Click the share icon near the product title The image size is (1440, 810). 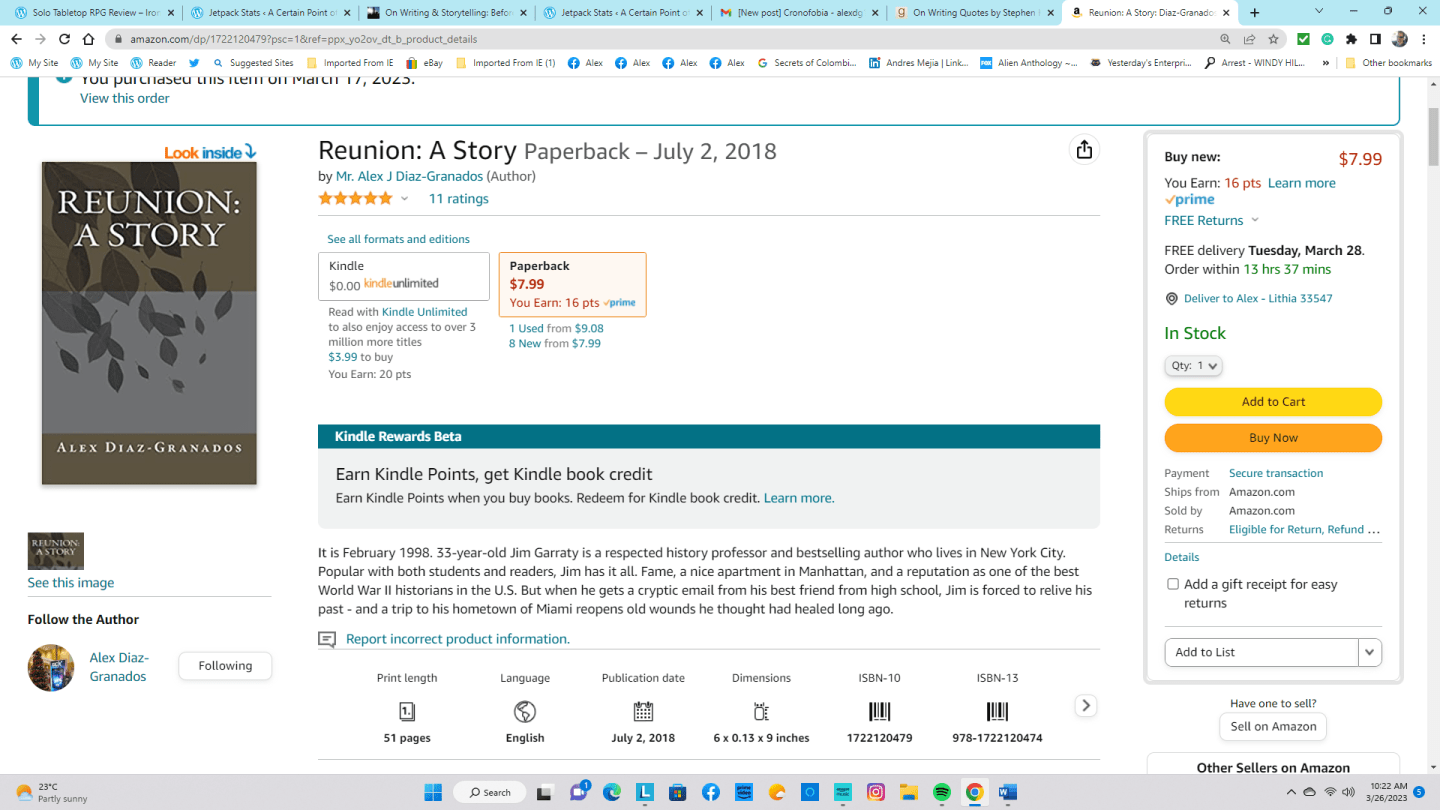pos(1084,148)
